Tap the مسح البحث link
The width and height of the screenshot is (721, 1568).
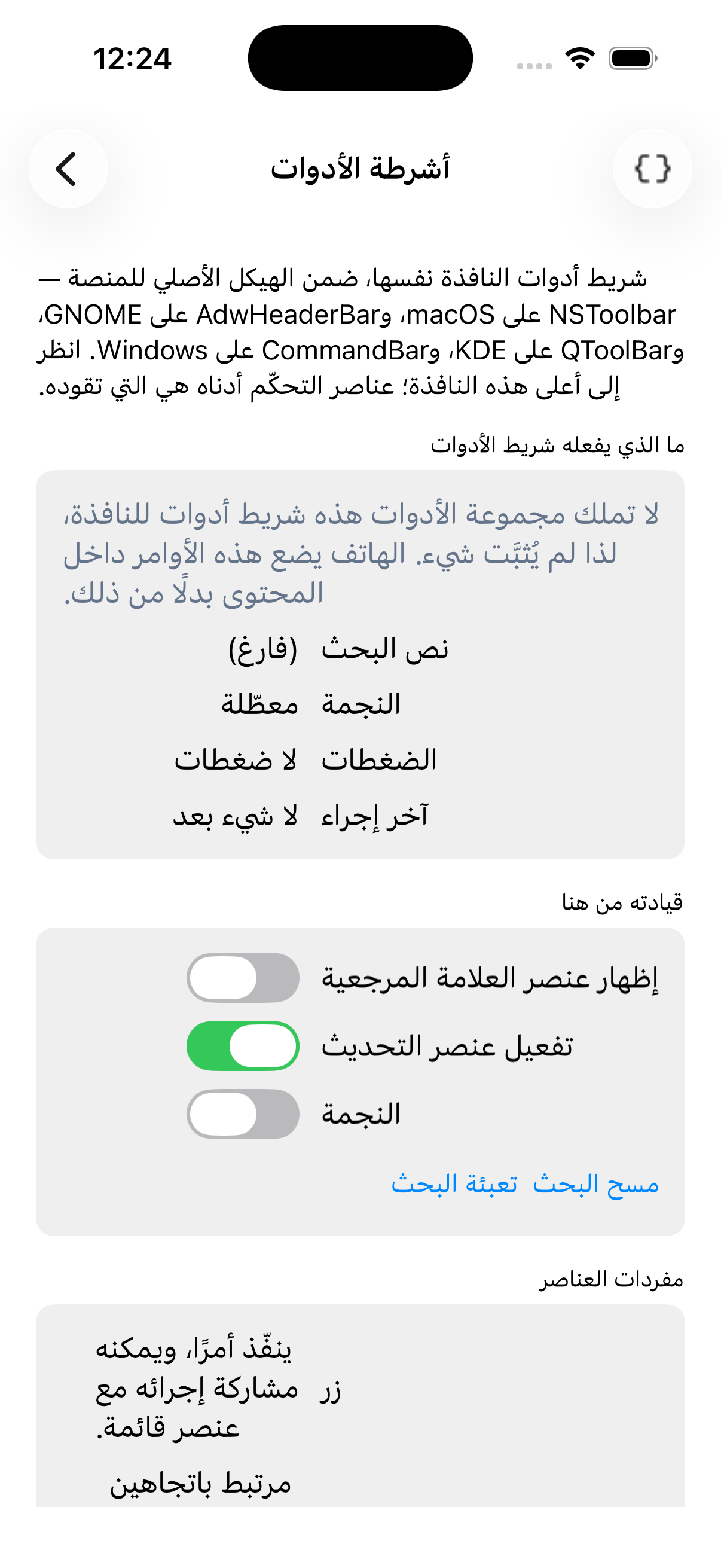[595, 1184]
